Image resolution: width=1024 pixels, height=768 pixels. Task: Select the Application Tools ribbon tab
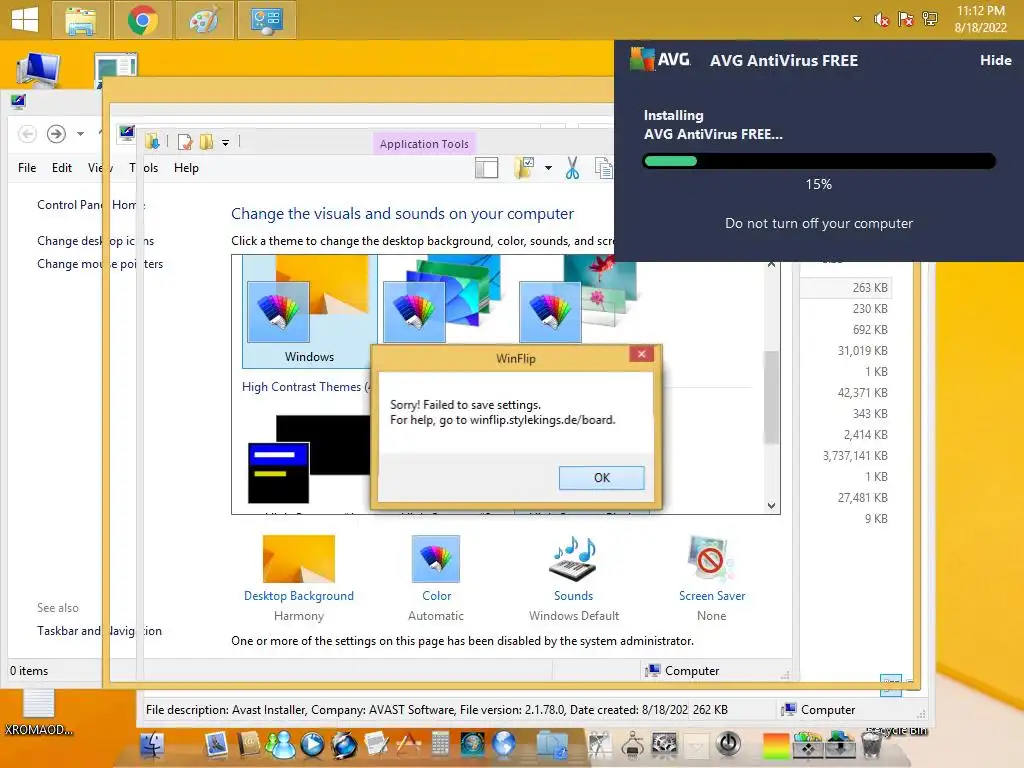(x=424, y=144)
